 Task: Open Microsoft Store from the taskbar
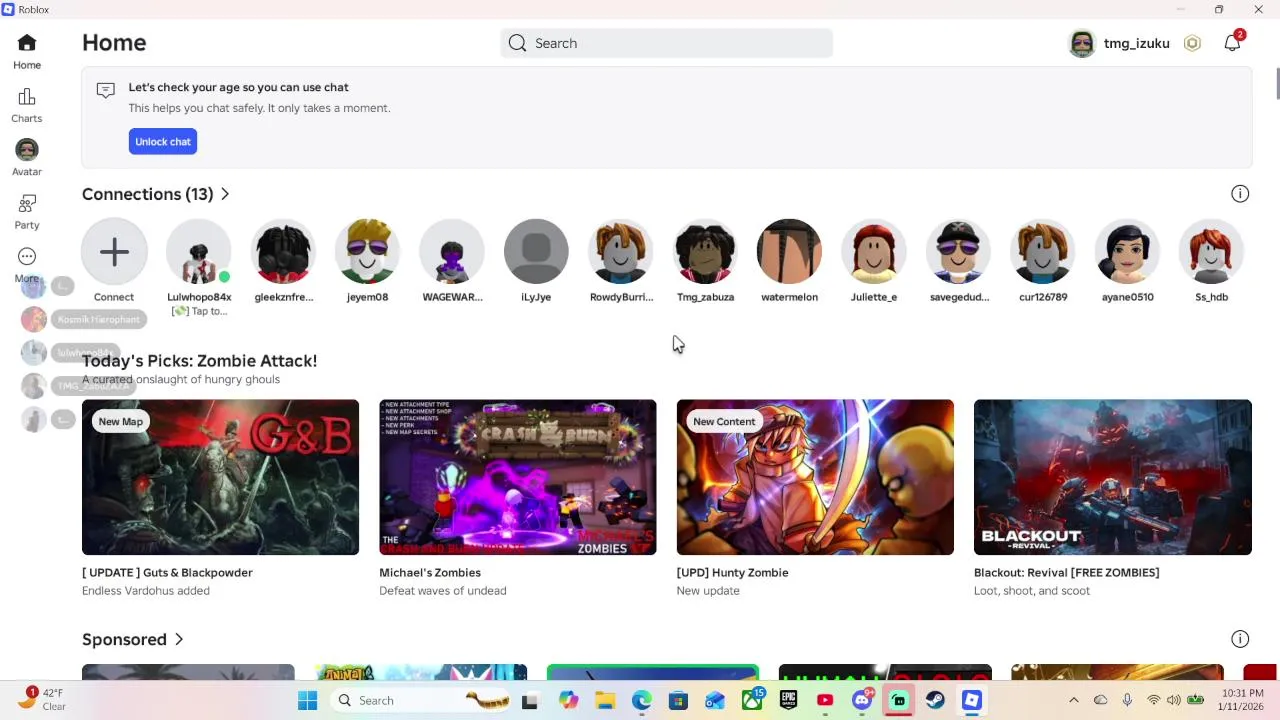click(x=678, y=701)
